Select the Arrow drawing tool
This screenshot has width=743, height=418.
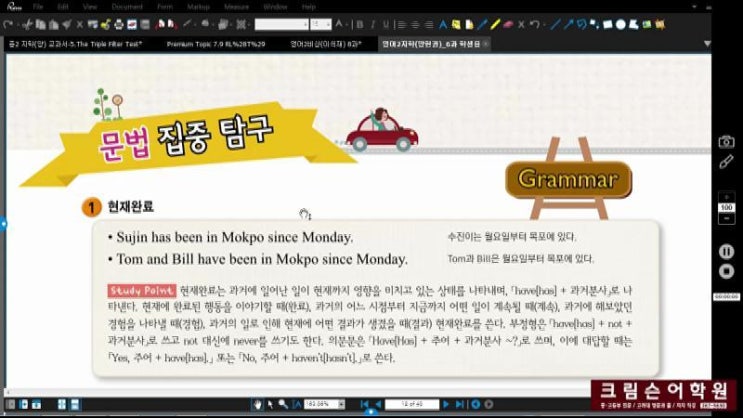tap(568, 24)
